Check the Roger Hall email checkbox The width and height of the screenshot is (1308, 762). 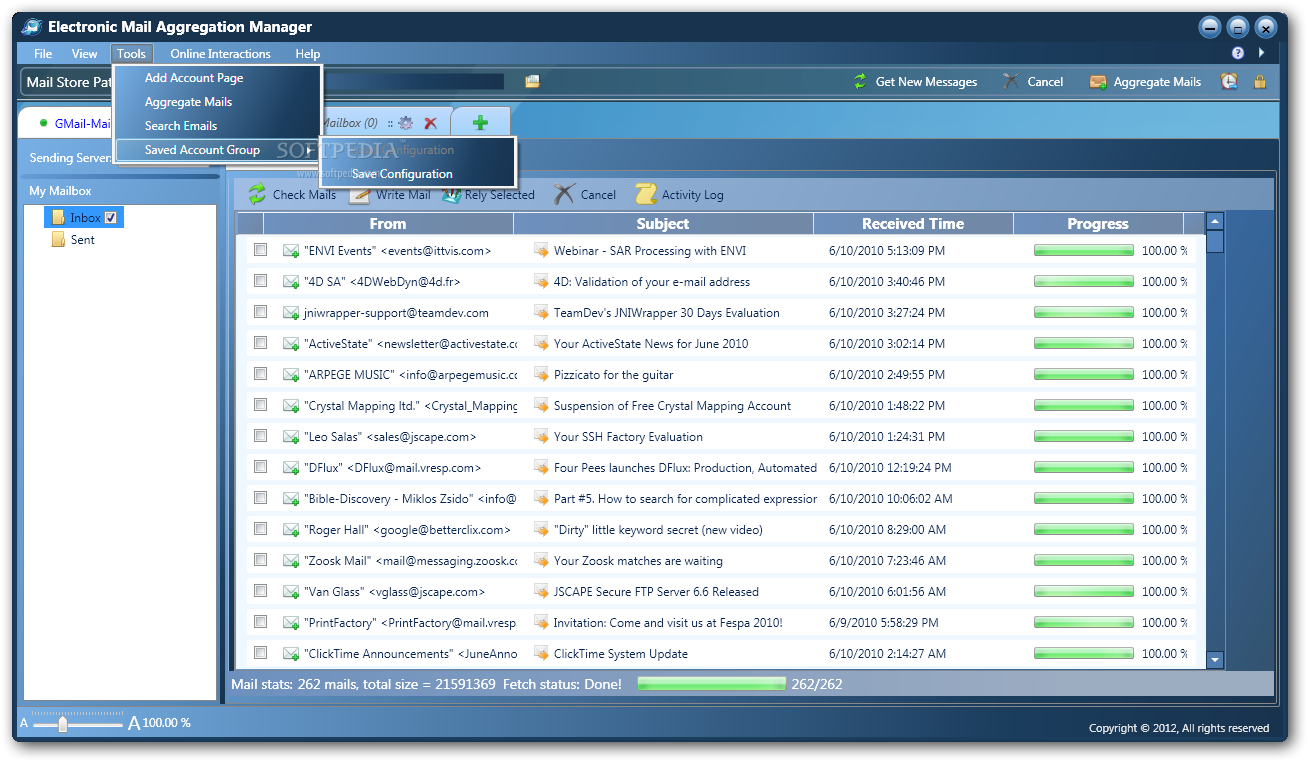coord(260,529)
